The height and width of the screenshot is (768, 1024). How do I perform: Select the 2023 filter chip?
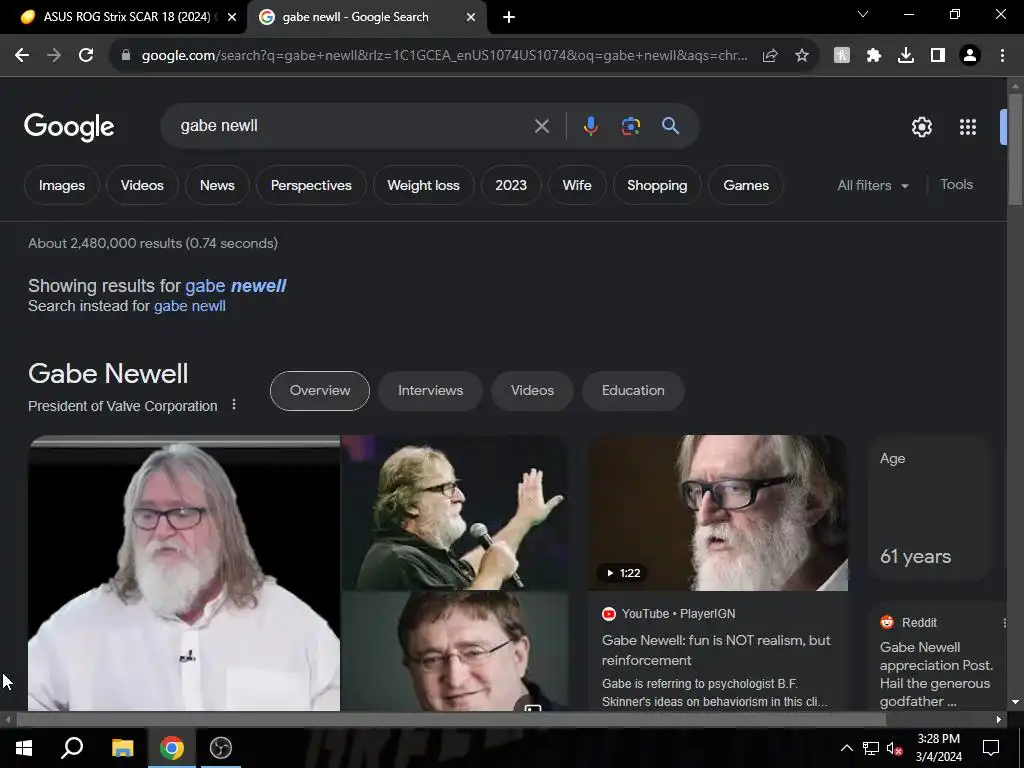point(511,185)
